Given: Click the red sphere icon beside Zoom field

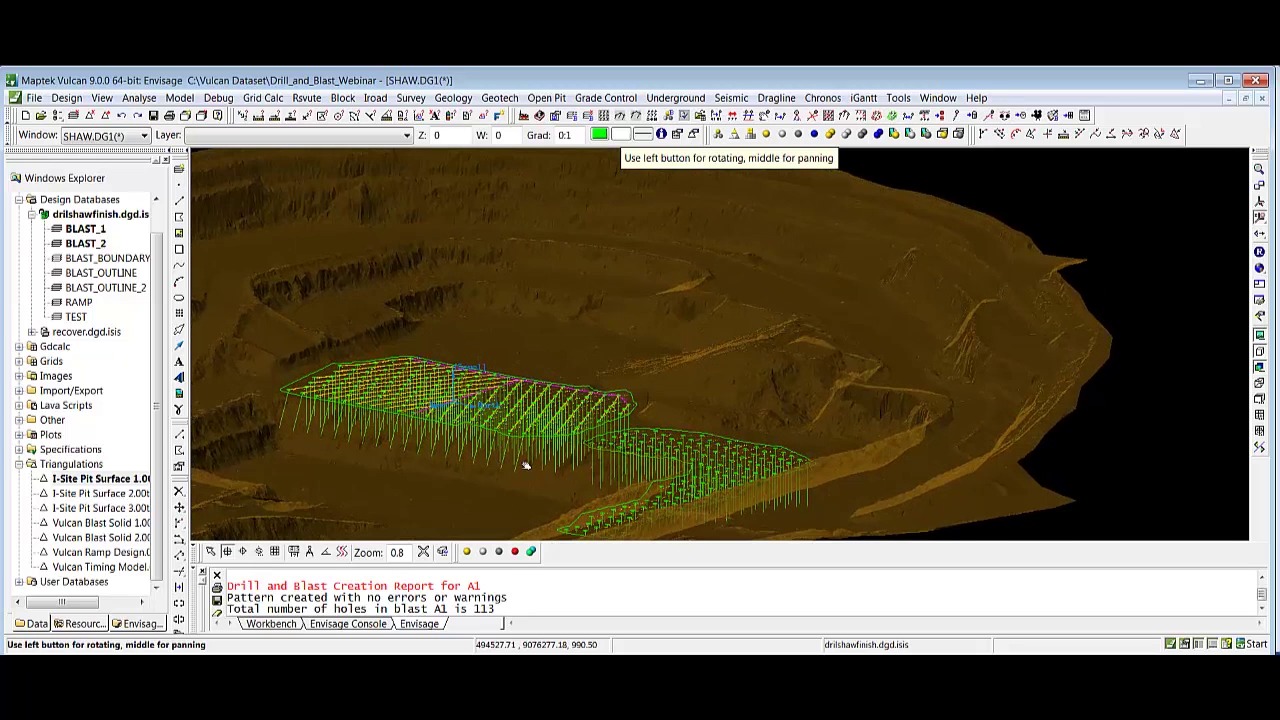Looking at the screenshot, I should point(515,552).
